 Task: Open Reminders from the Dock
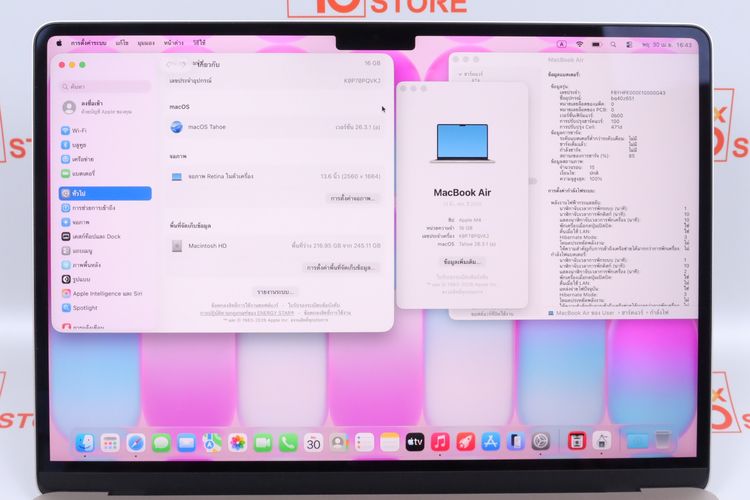click(364, 443)
